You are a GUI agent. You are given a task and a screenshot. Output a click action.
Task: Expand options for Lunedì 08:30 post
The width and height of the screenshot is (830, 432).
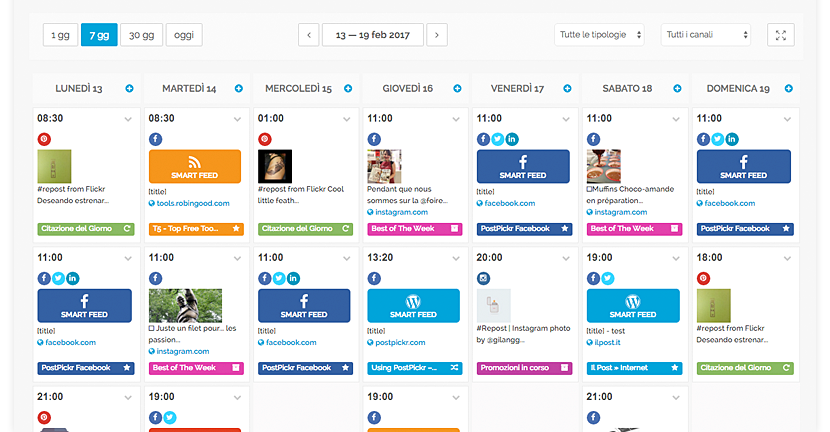click(128, 119)
